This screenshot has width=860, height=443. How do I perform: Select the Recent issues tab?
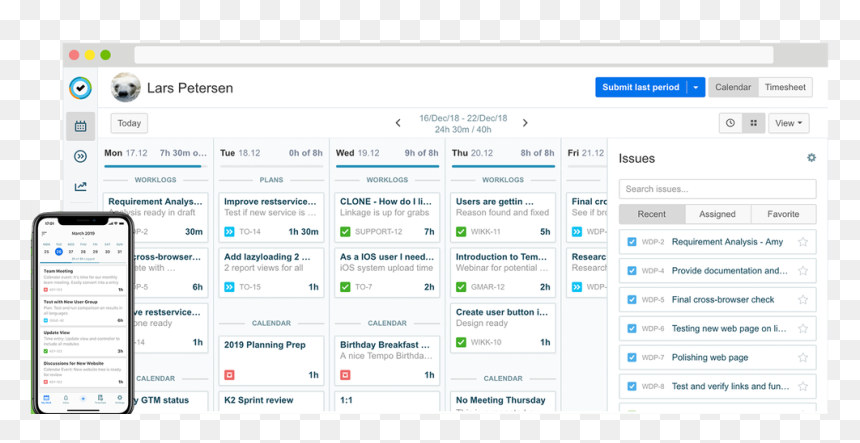click(652, 214)
